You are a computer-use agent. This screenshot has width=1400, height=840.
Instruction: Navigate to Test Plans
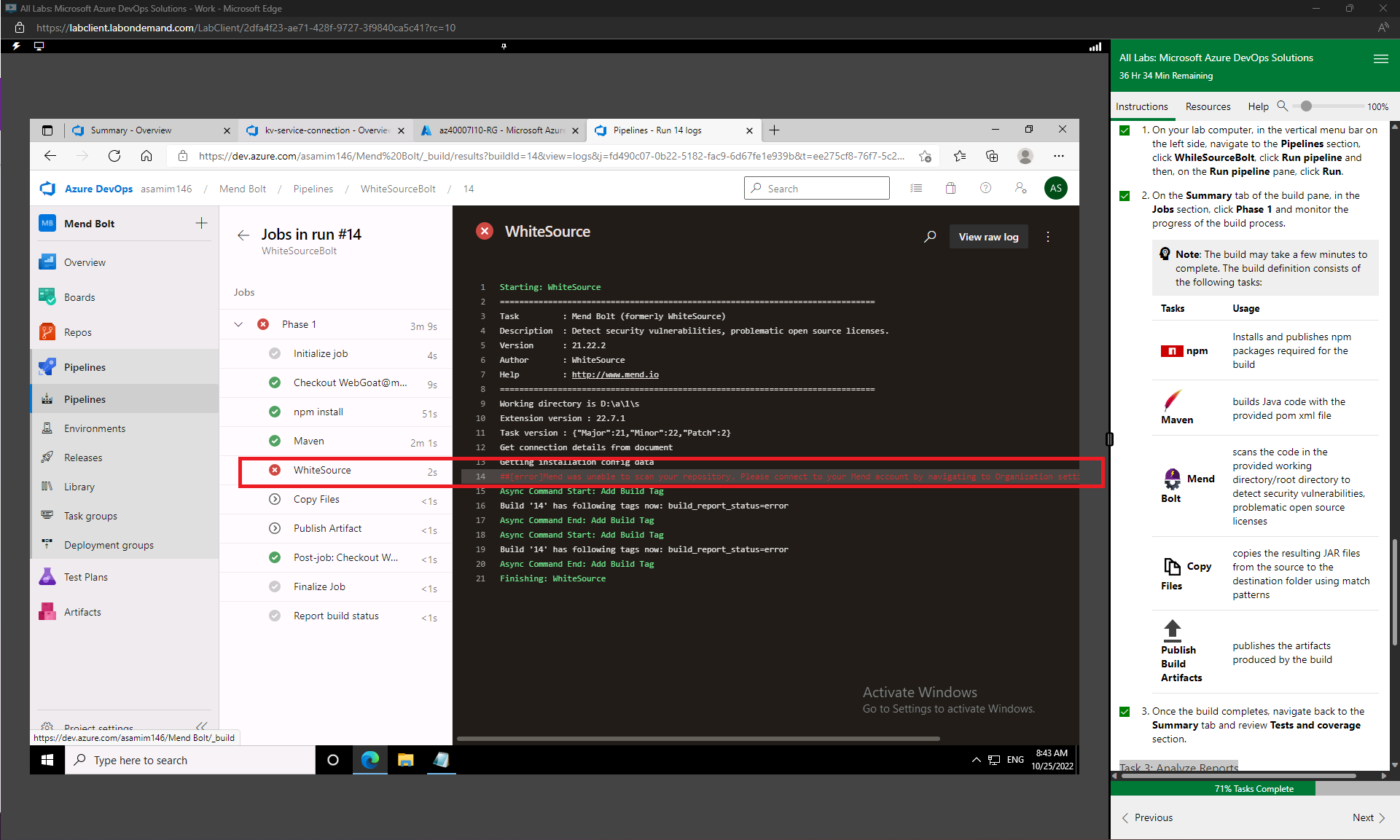(x=85, y=576)
